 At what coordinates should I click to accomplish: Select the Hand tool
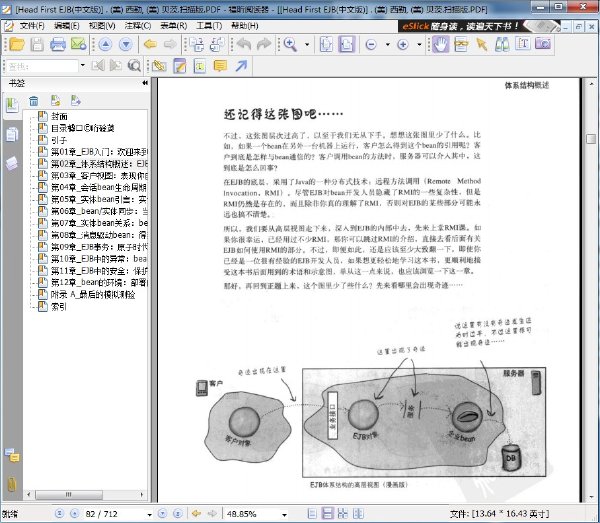(x=440, y=44)
